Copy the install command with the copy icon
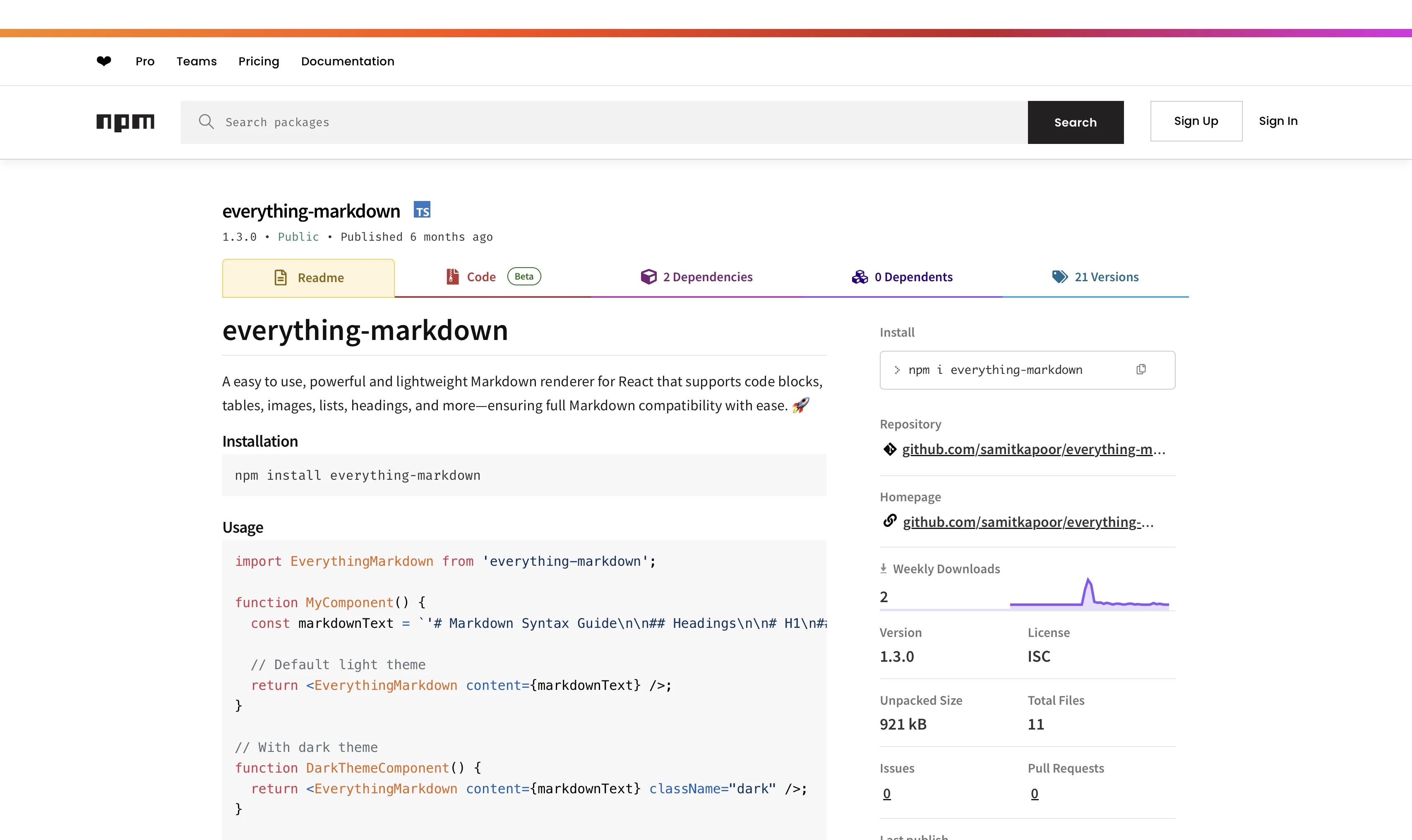 1141,370
